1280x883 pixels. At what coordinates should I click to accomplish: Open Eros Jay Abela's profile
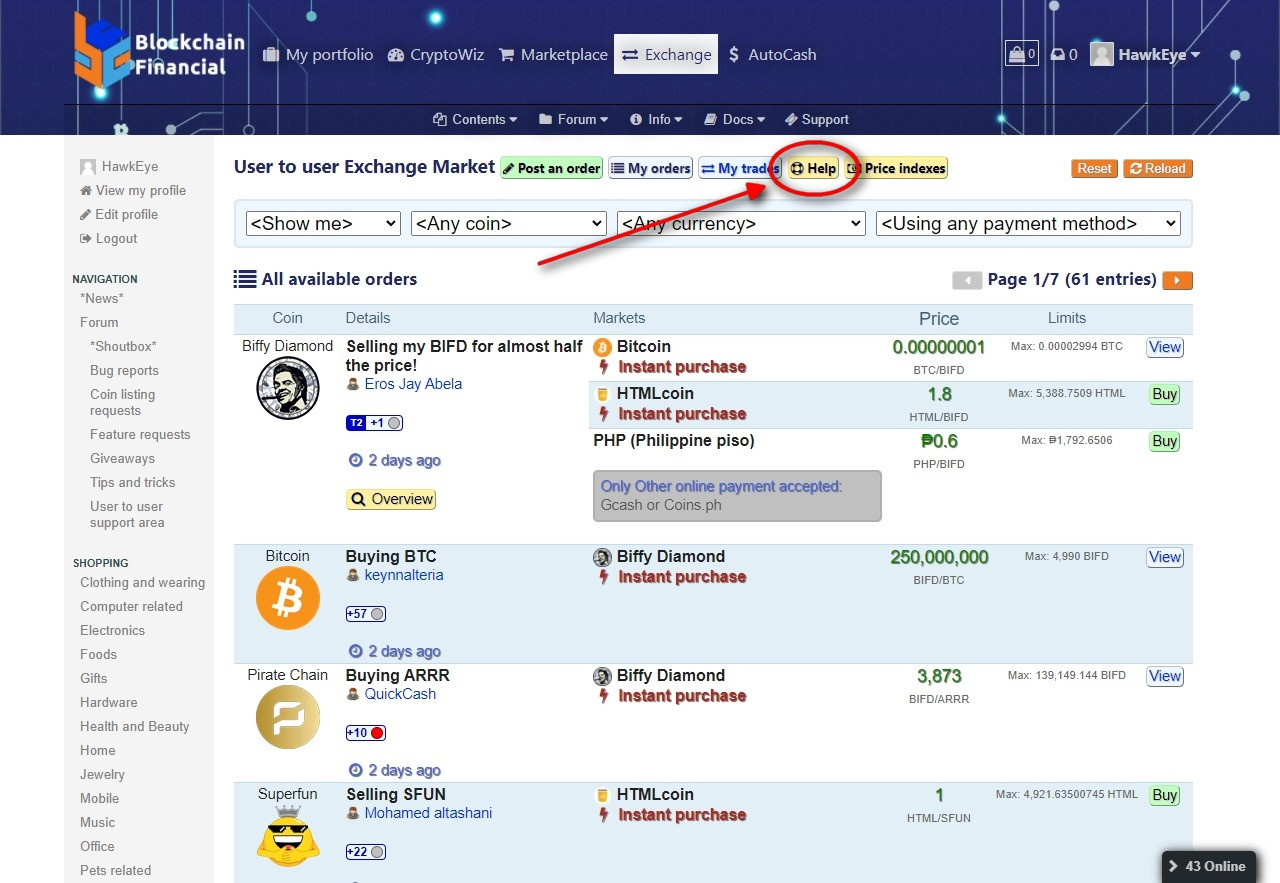coord(413,384)
